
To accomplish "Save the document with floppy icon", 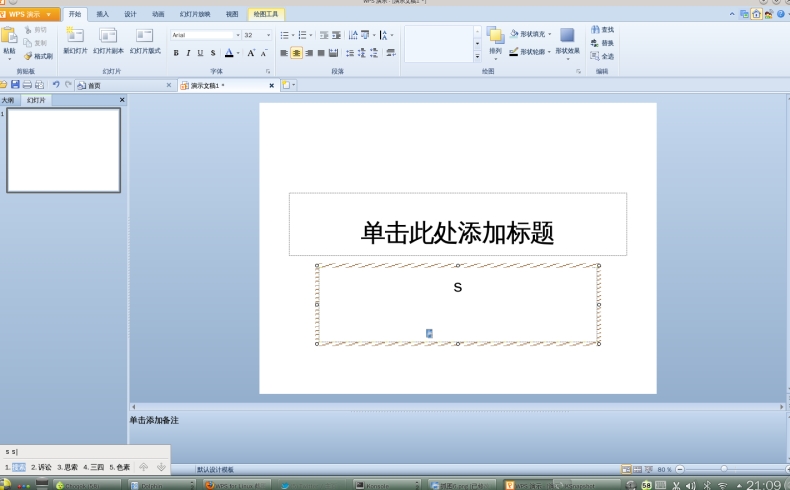I will click(15, 85).
